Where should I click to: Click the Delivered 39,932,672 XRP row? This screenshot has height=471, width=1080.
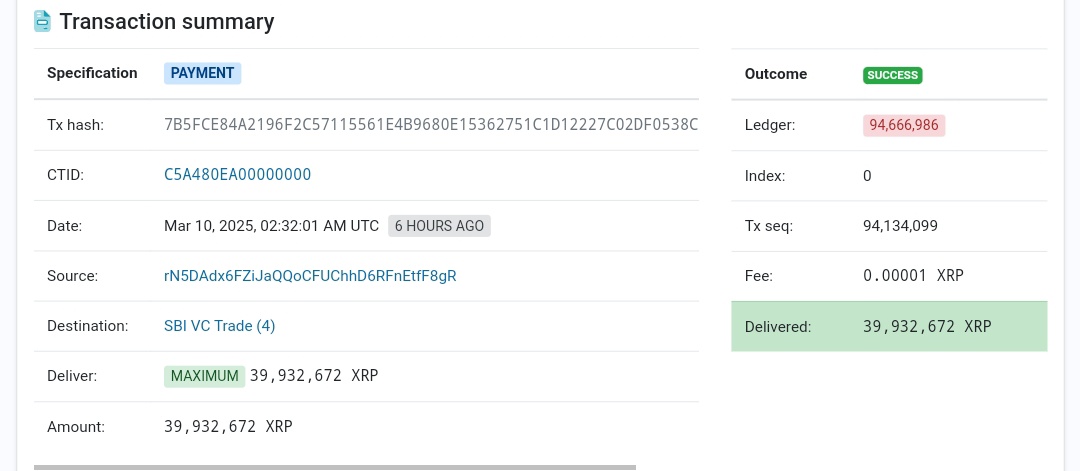(889, 326)
